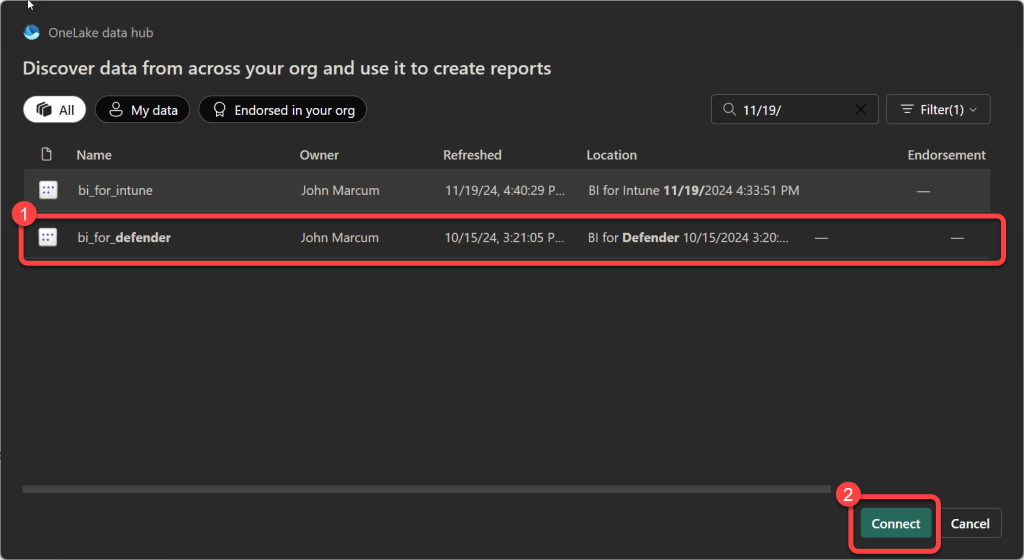Screen dimensions: 1024x560
Task: Click the search field containing 11/19/
Action: pyautogui.click(x=794, y=109)
